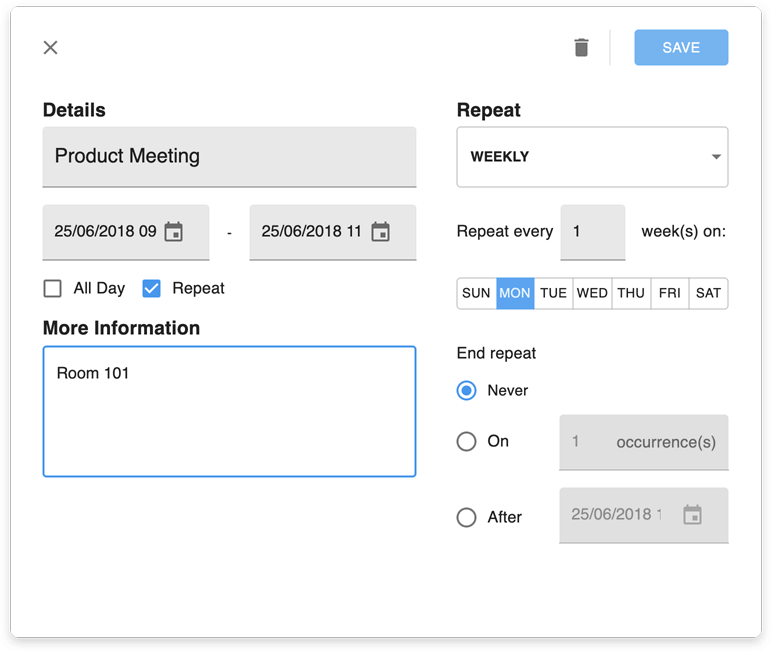This screenshot has height=655, width=780.
Task: Save the event with the SAVE button
Action: [681, 48]
